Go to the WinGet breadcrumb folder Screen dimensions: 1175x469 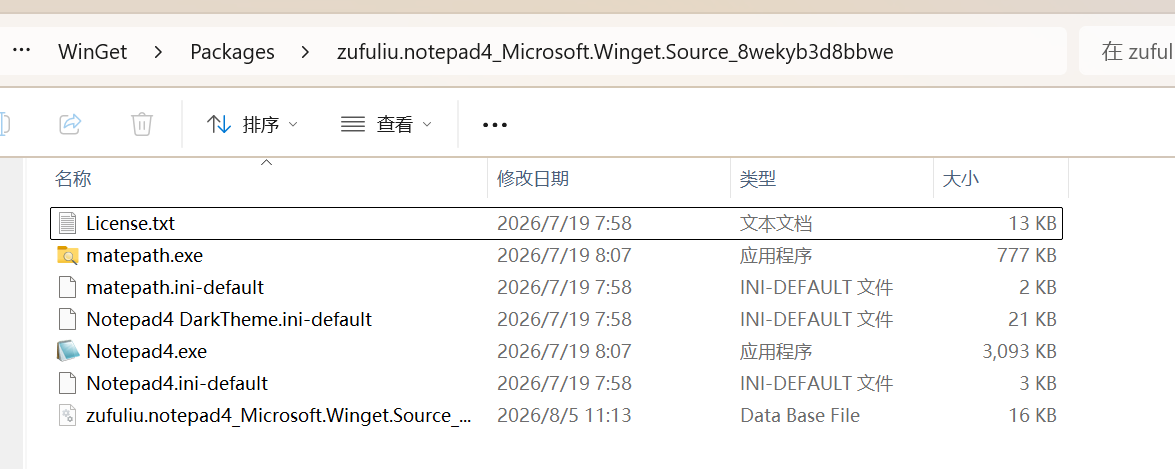pos(93,52)
